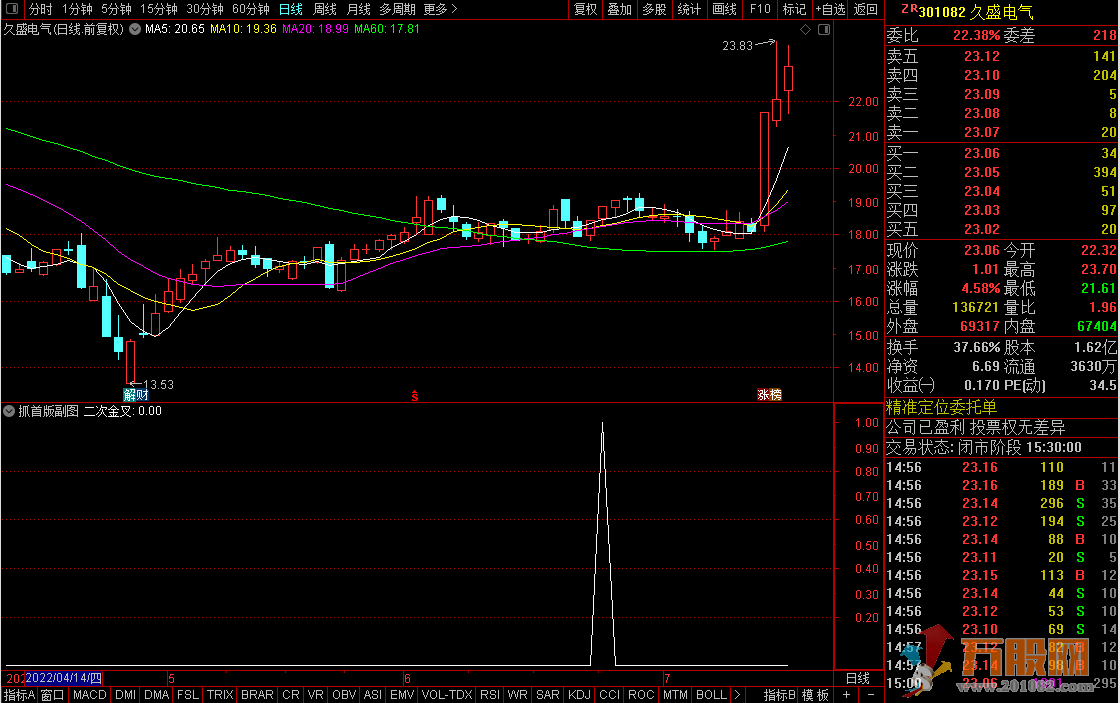This screenshot has height=703, width=1120.
Task: Open the 指标A indicator group
Action: coord(19,695)
